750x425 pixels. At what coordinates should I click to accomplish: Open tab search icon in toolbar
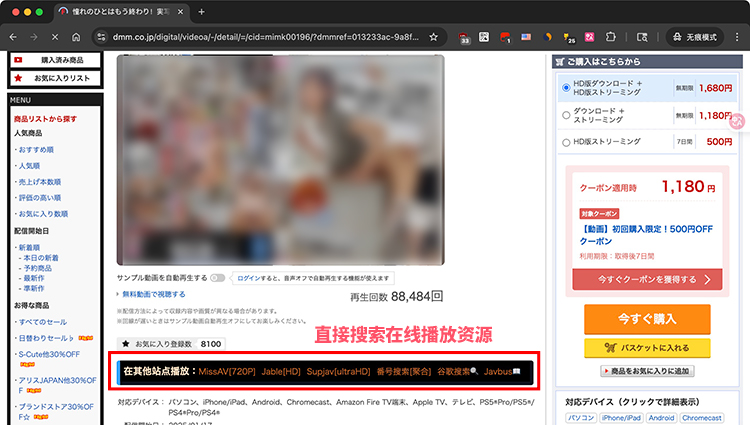click(x=642, y=37)
